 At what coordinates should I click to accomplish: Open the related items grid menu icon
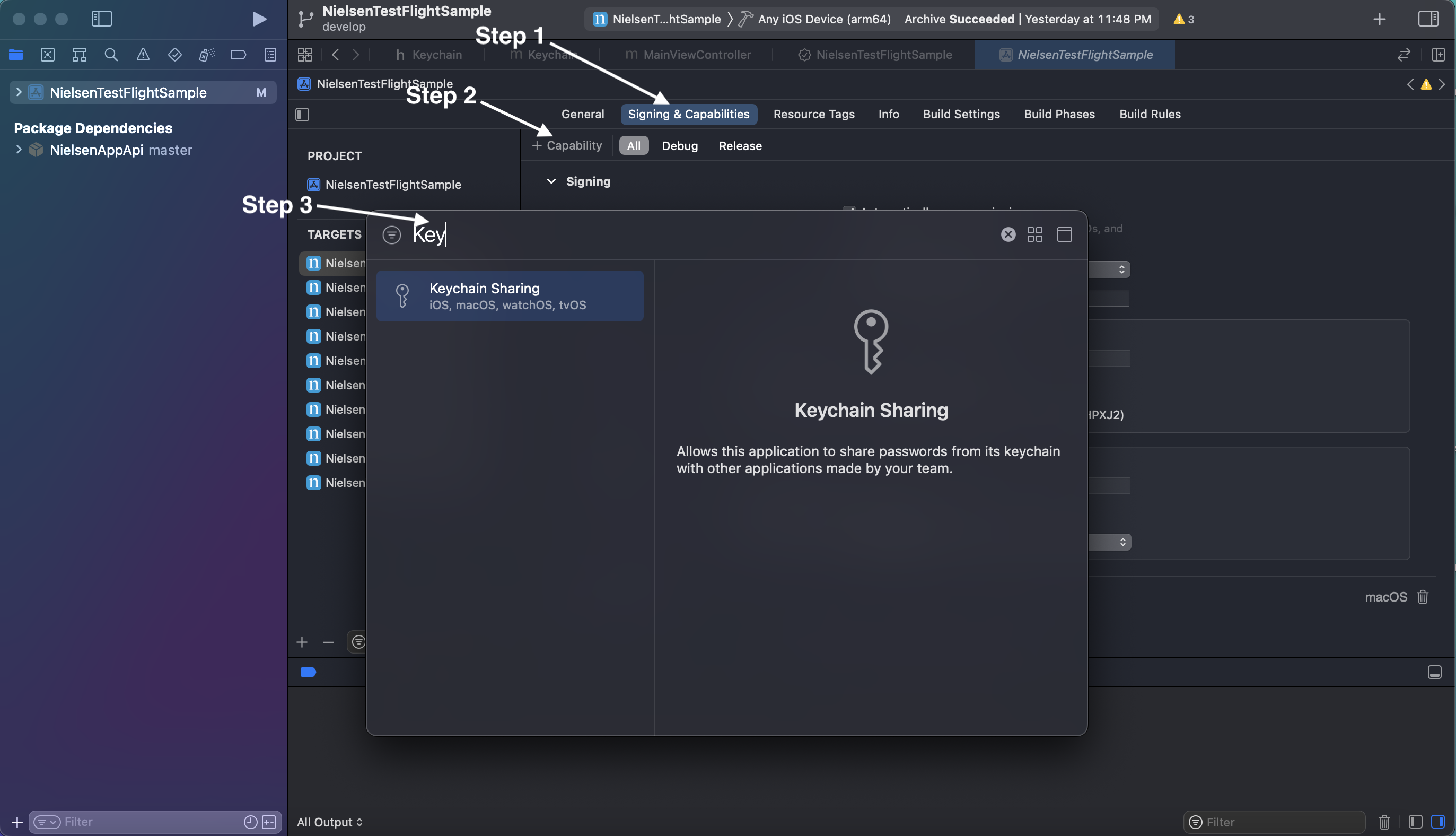(x=305, y=55)
